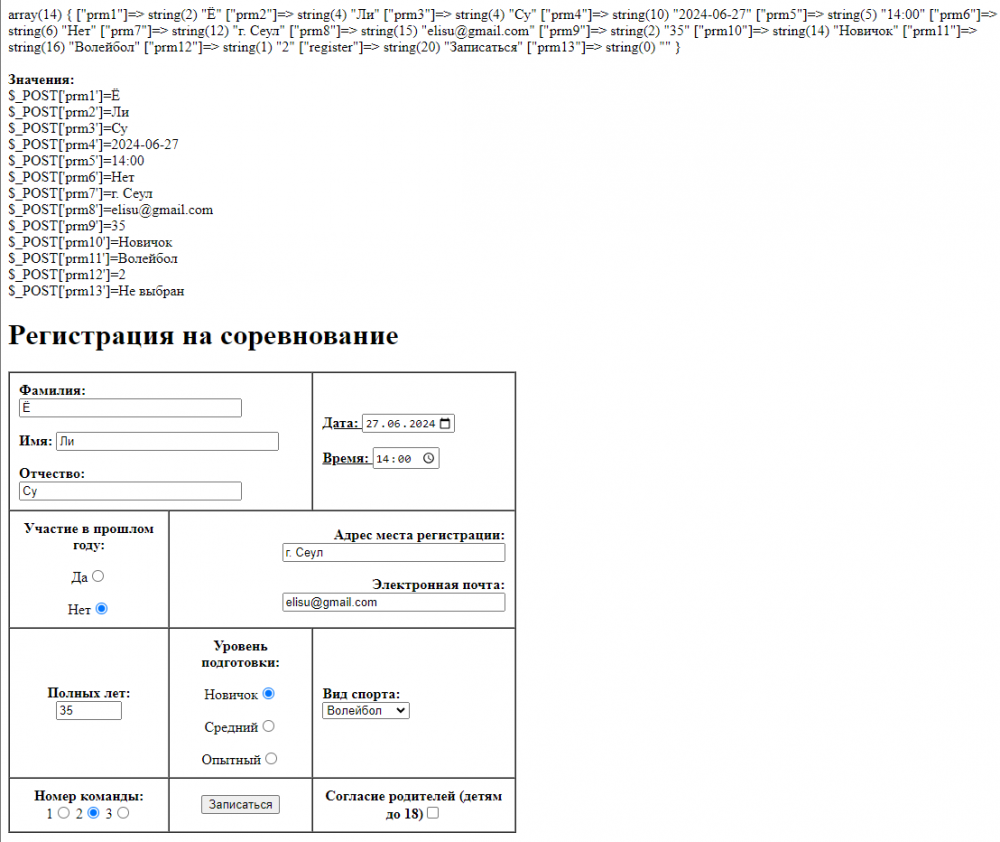Click the Адрес места регистрации field
The height and width of the screenshot is (842, 1000).
(x=393, y=552)
